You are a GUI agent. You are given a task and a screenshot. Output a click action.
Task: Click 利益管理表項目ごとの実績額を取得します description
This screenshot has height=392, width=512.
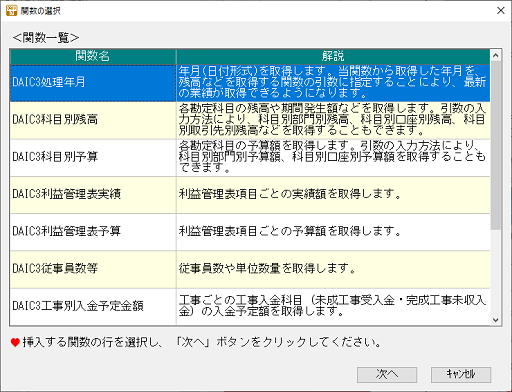(x=333, y=195)
